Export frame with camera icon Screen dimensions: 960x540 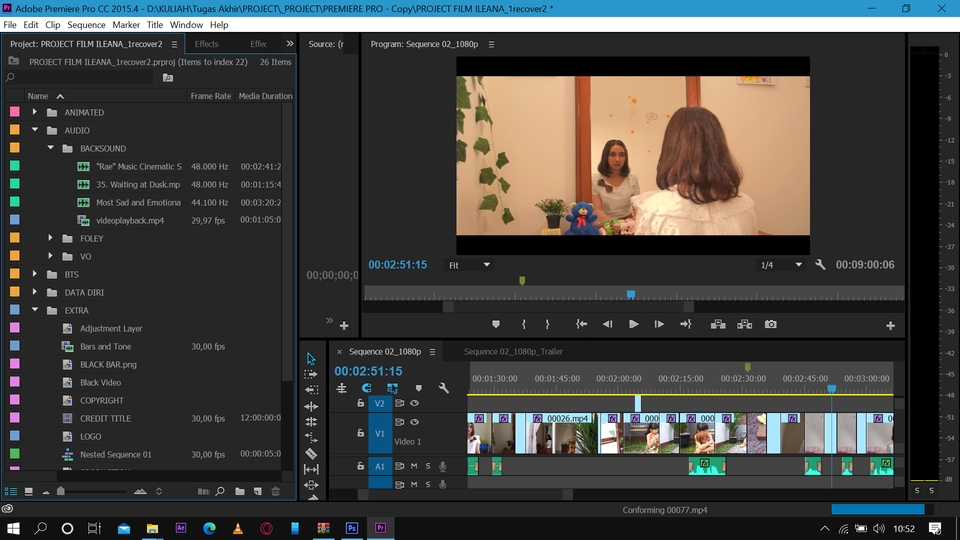coord(771,324)
